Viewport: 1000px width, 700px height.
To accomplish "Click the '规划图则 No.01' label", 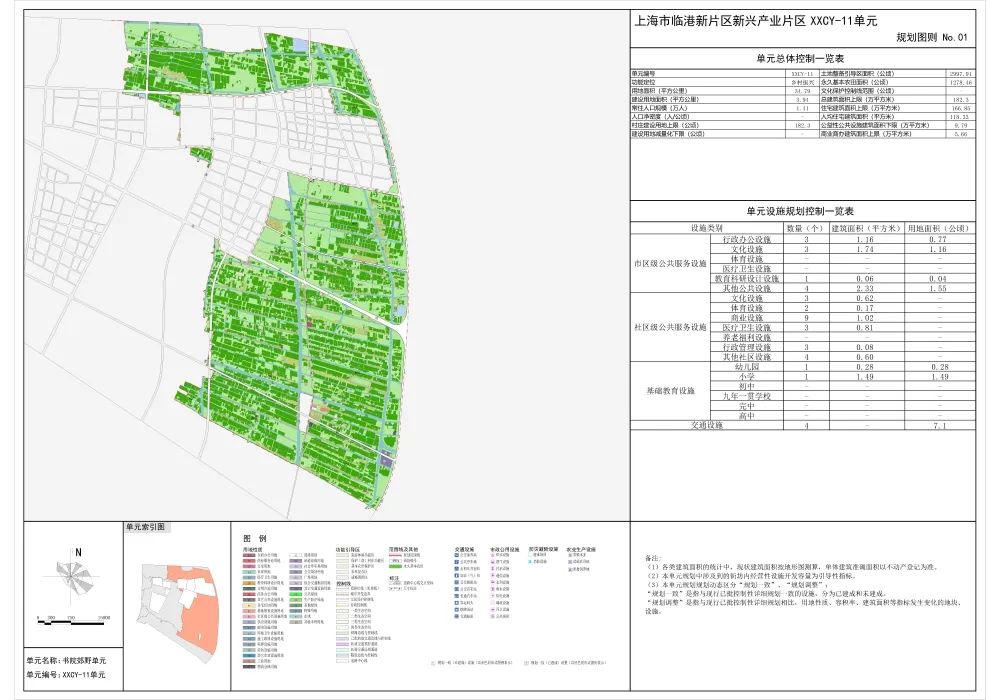I will (932, 38).
